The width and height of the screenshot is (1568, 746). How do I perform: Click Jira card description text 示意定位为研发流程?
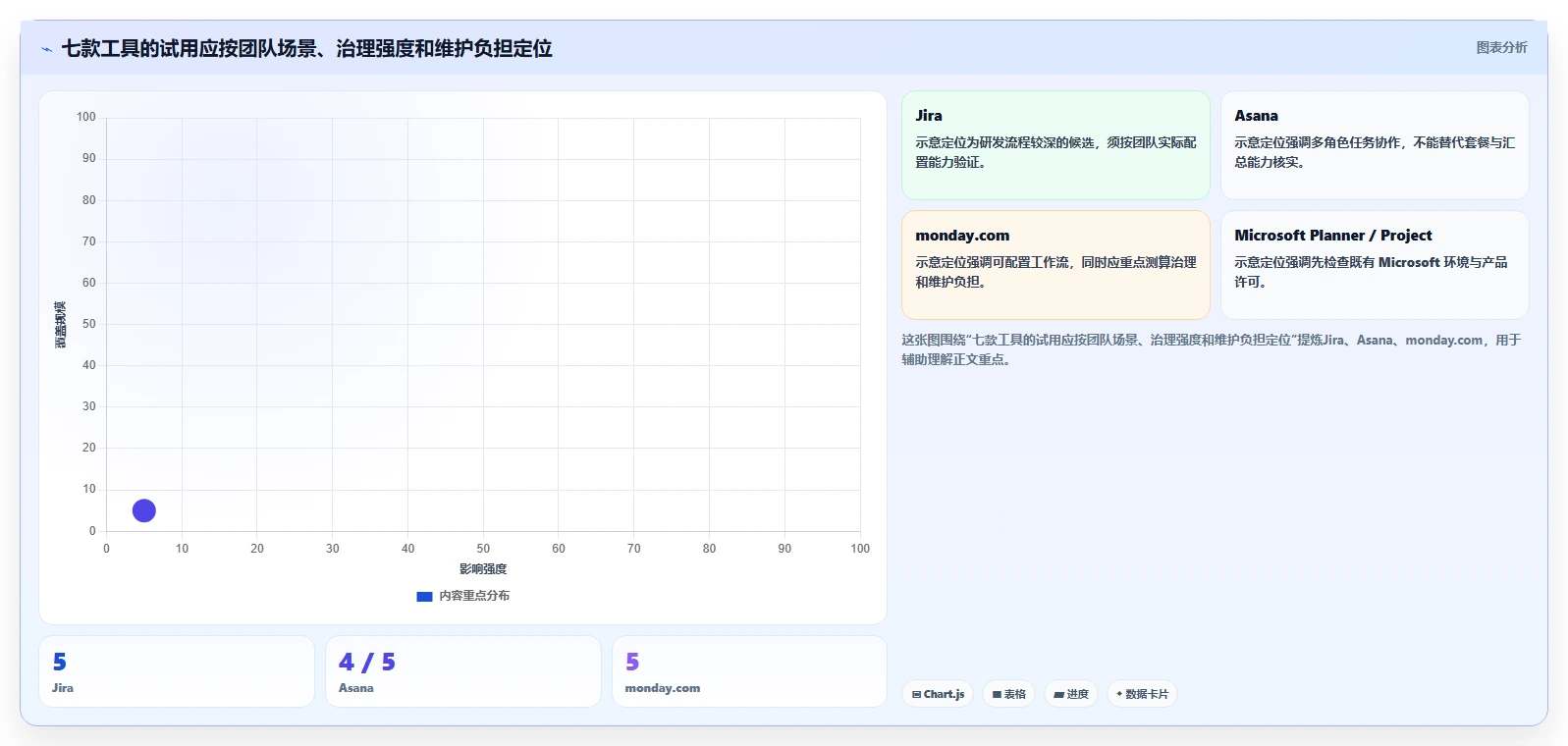[x=1055, y=152]
